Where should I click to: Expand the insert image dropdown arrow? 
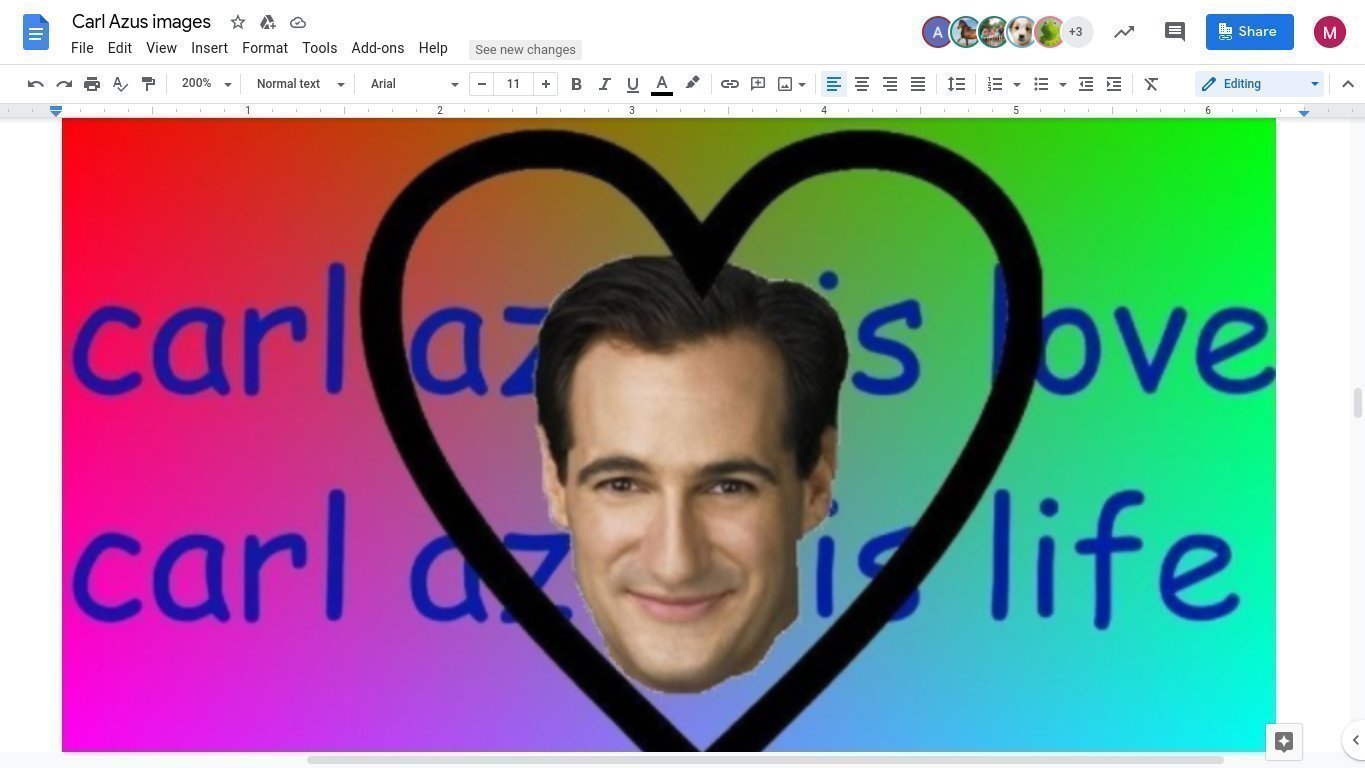802,85
